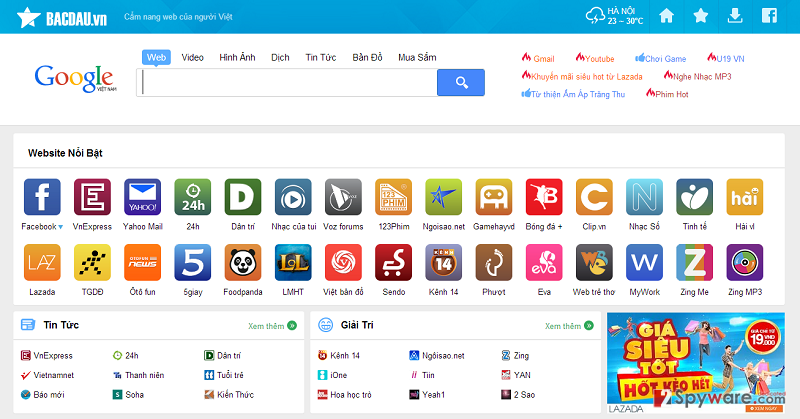The height and width of the screenshot is (419, 800).
Task: Switch to the Tin Tức search tab
Action: pyautogui.click(x=321, y=57)
